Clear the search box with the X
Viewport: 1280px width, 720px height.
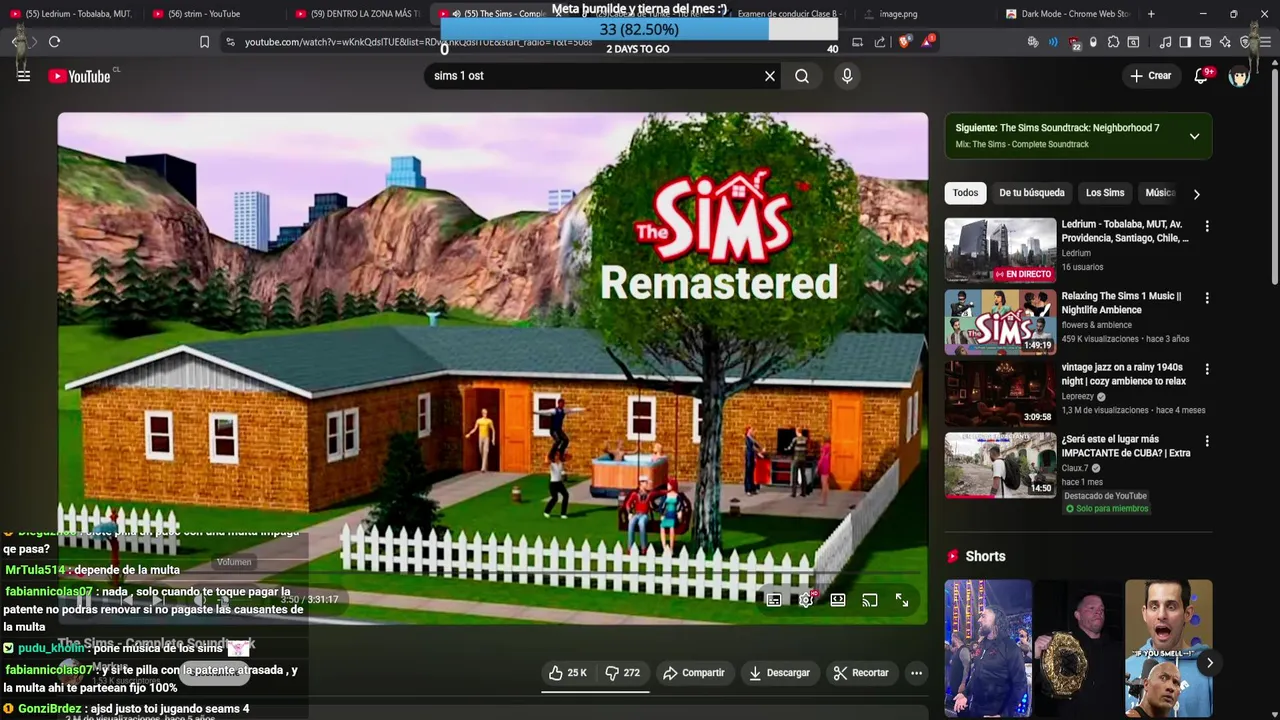pyautogui.click(x=770, y=76)
